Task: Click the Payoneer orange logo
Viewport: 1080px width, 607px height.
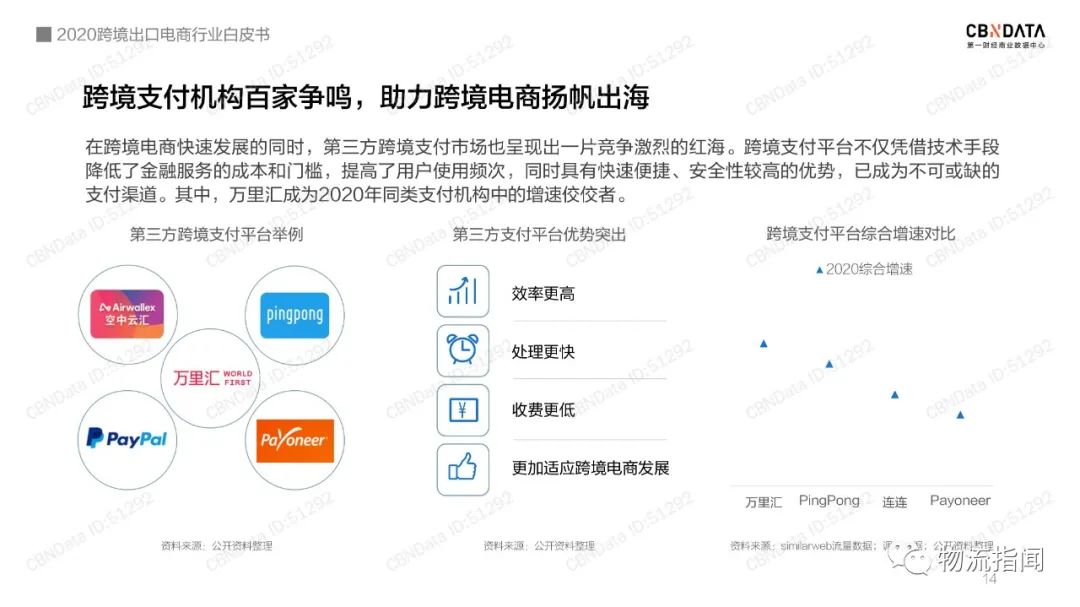Action: pos(295,440)
